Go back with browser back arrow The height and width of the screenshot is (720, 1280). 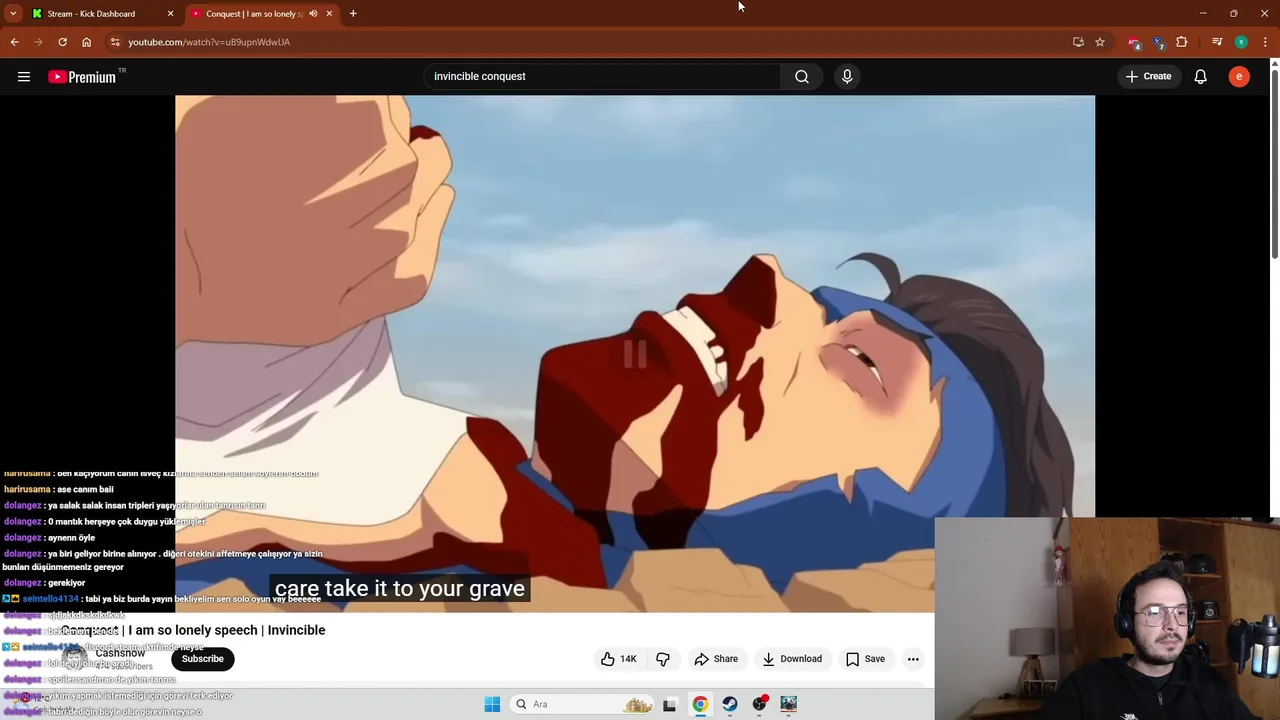14,42
